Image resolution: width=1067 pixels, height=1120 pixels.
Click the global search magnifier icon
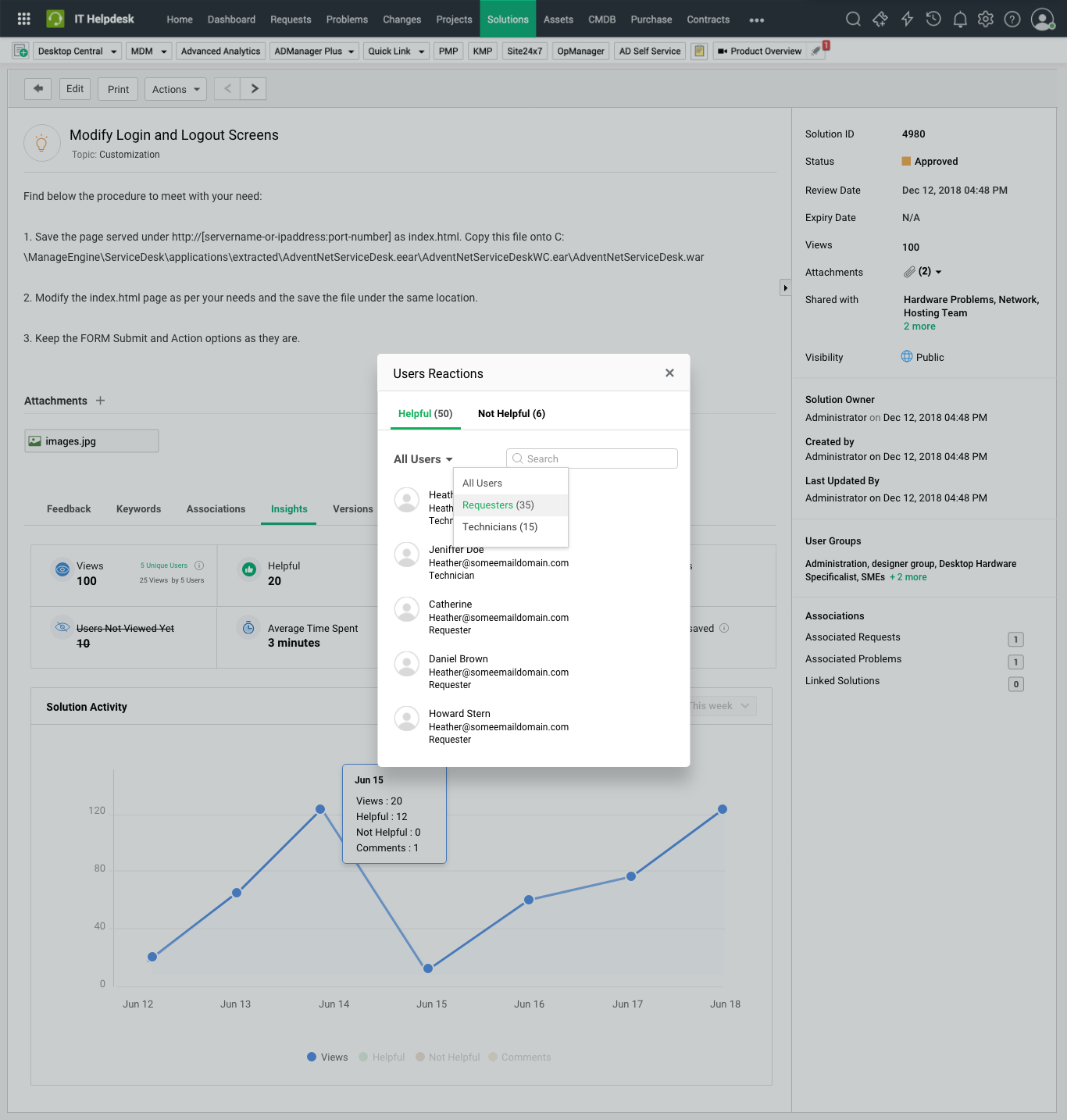pyautogui.click(x=853, y=19)
